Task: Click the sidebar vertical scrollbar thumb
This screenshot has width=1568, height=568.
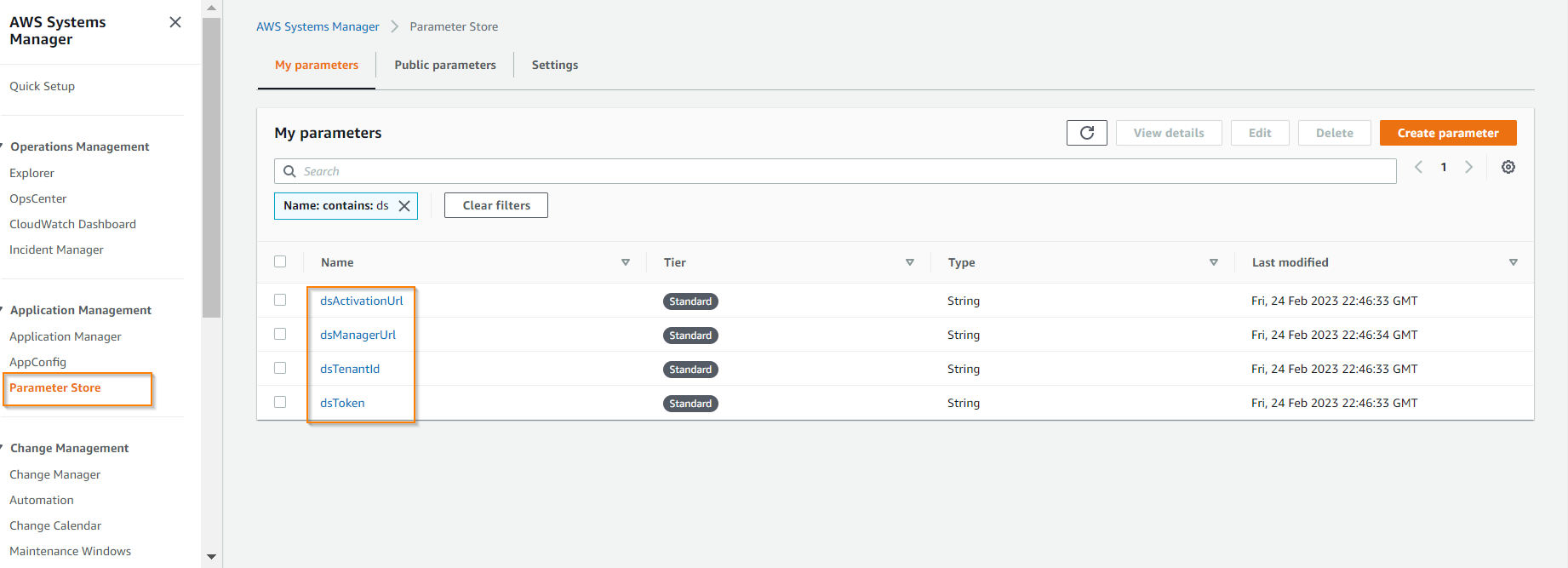Action: click(x=211, y=168)
